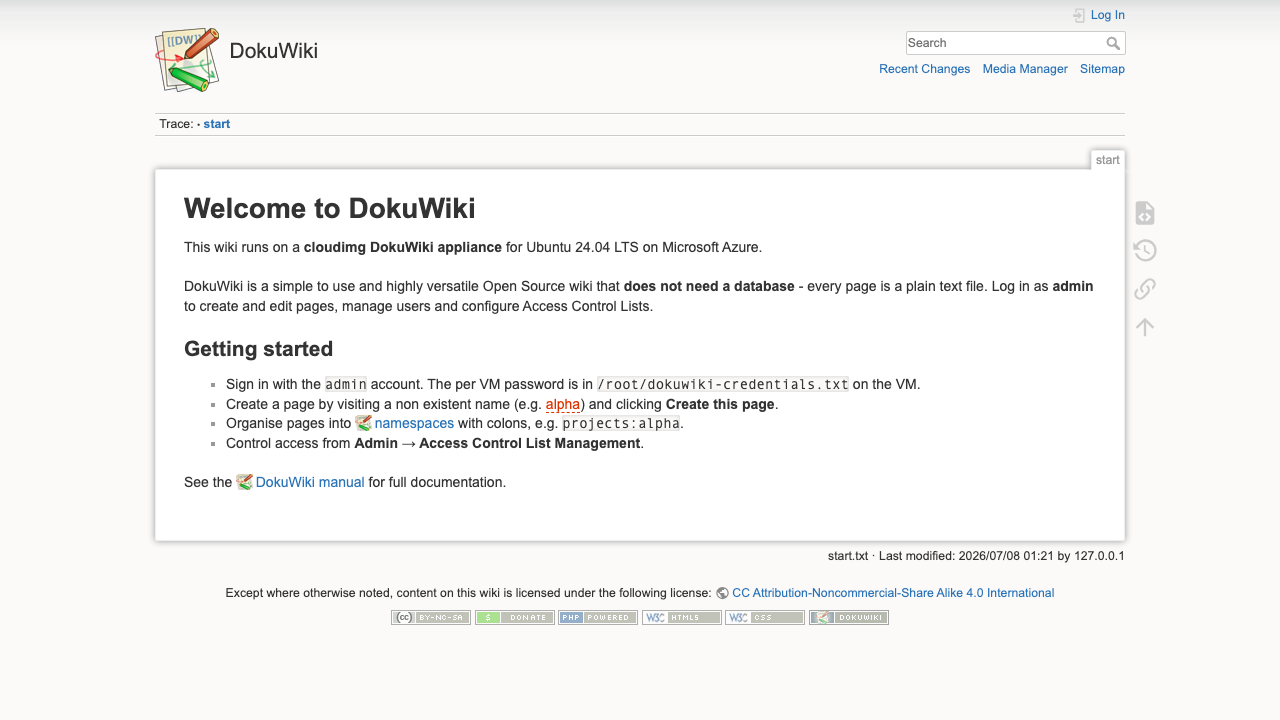
Task: Select the start page tab label
Action: tap(1107, 160)
